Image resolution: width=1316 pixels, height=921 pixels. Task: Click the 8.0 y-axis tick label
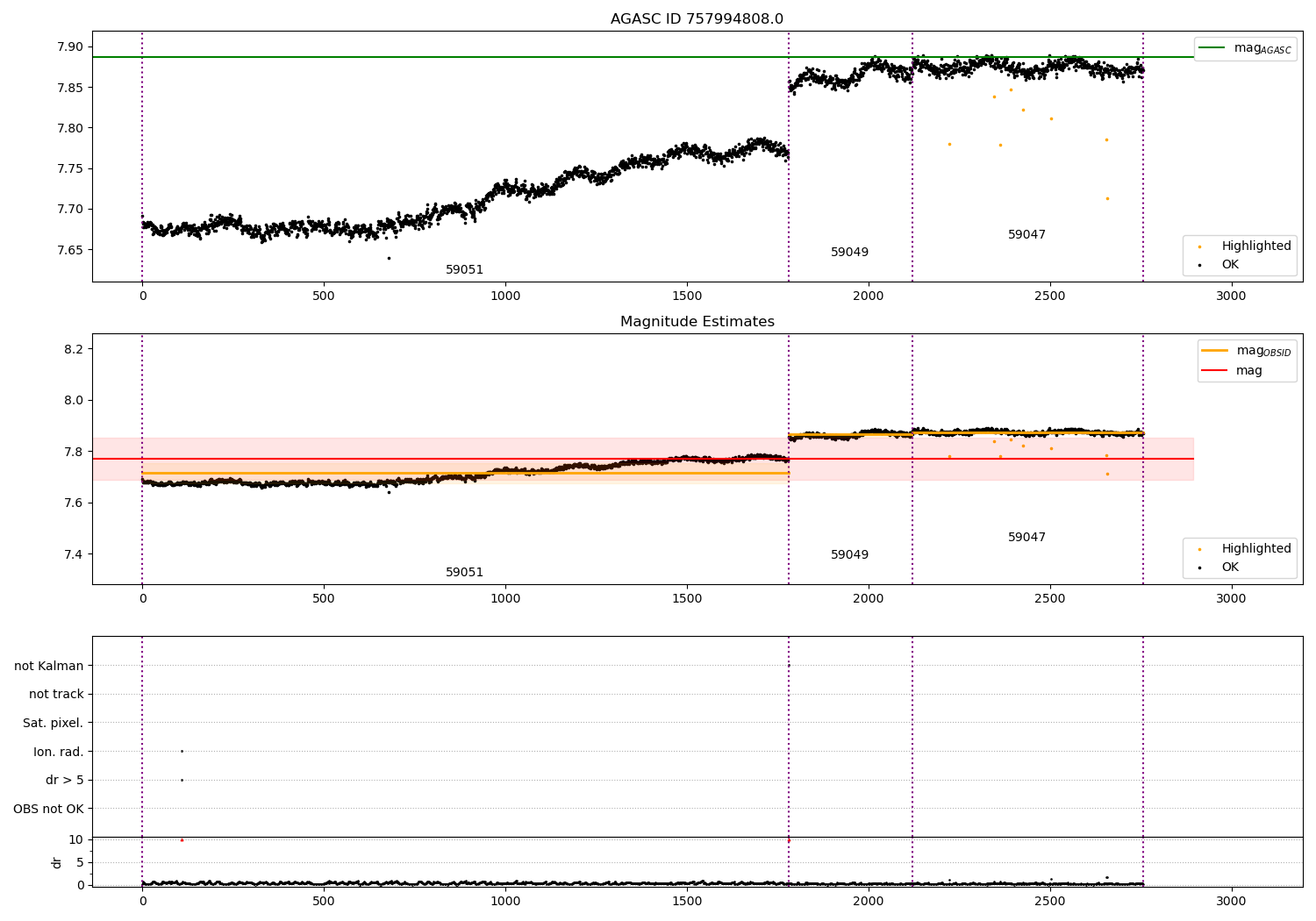[74, 401]
